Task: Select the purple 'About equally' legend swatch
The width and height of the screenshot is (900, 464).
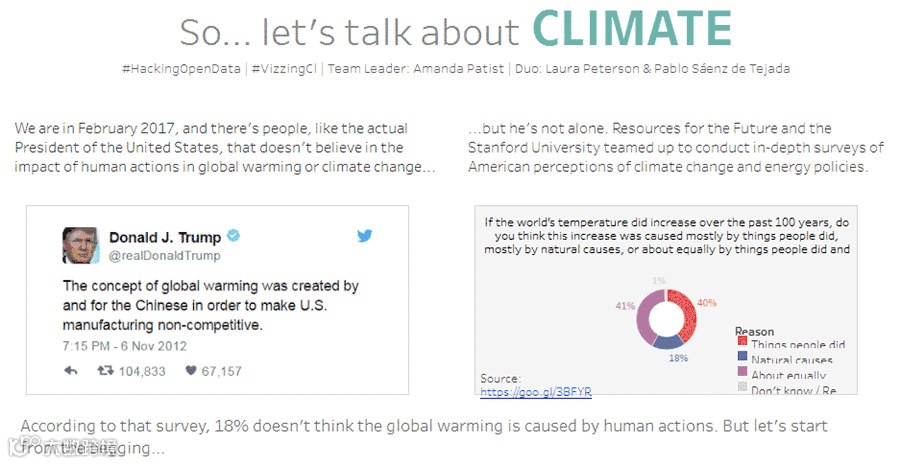Action: tap(742, 374)
